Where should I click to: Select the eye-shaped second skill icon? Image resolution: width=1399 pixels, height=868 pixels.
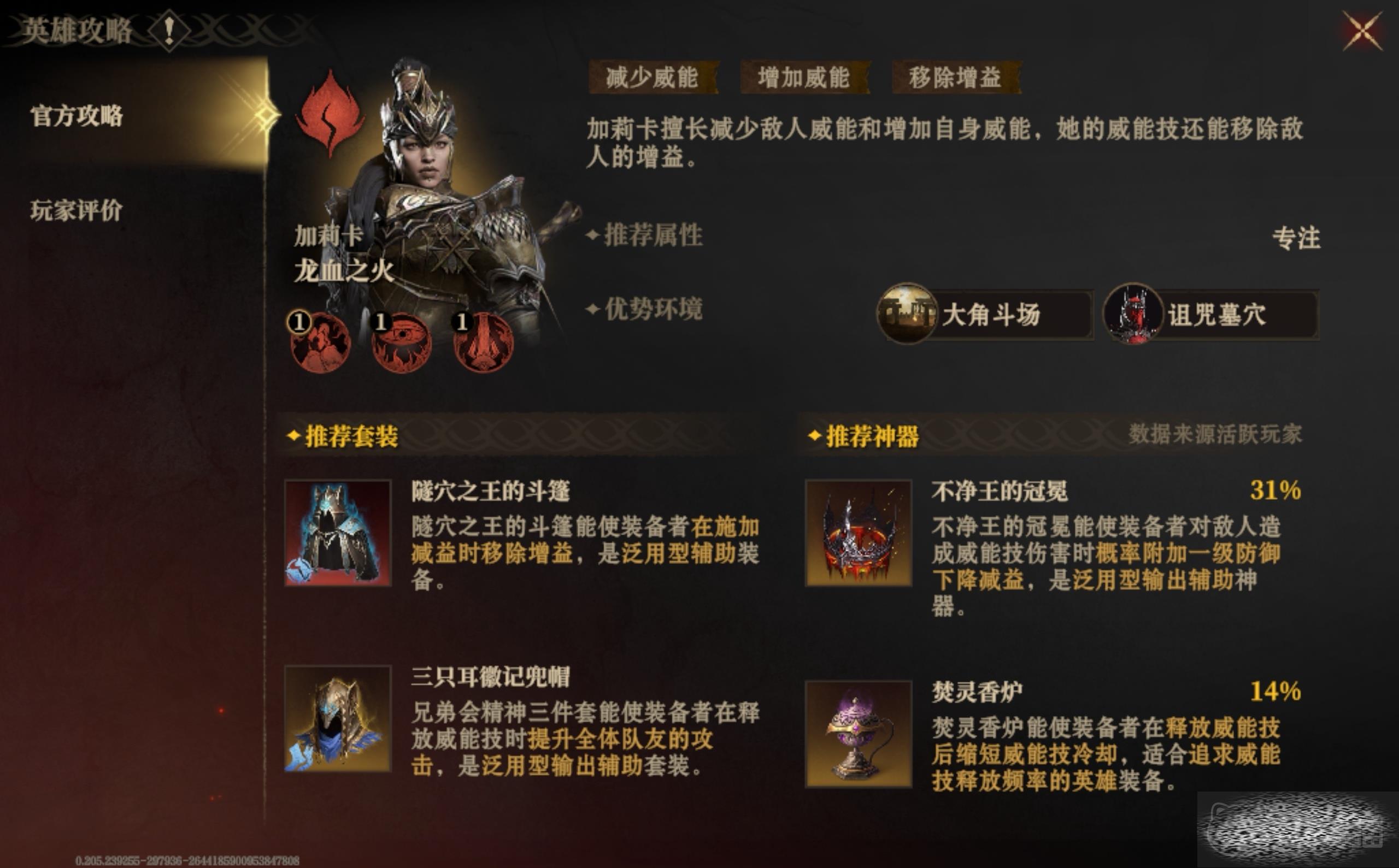click(401, 343)
